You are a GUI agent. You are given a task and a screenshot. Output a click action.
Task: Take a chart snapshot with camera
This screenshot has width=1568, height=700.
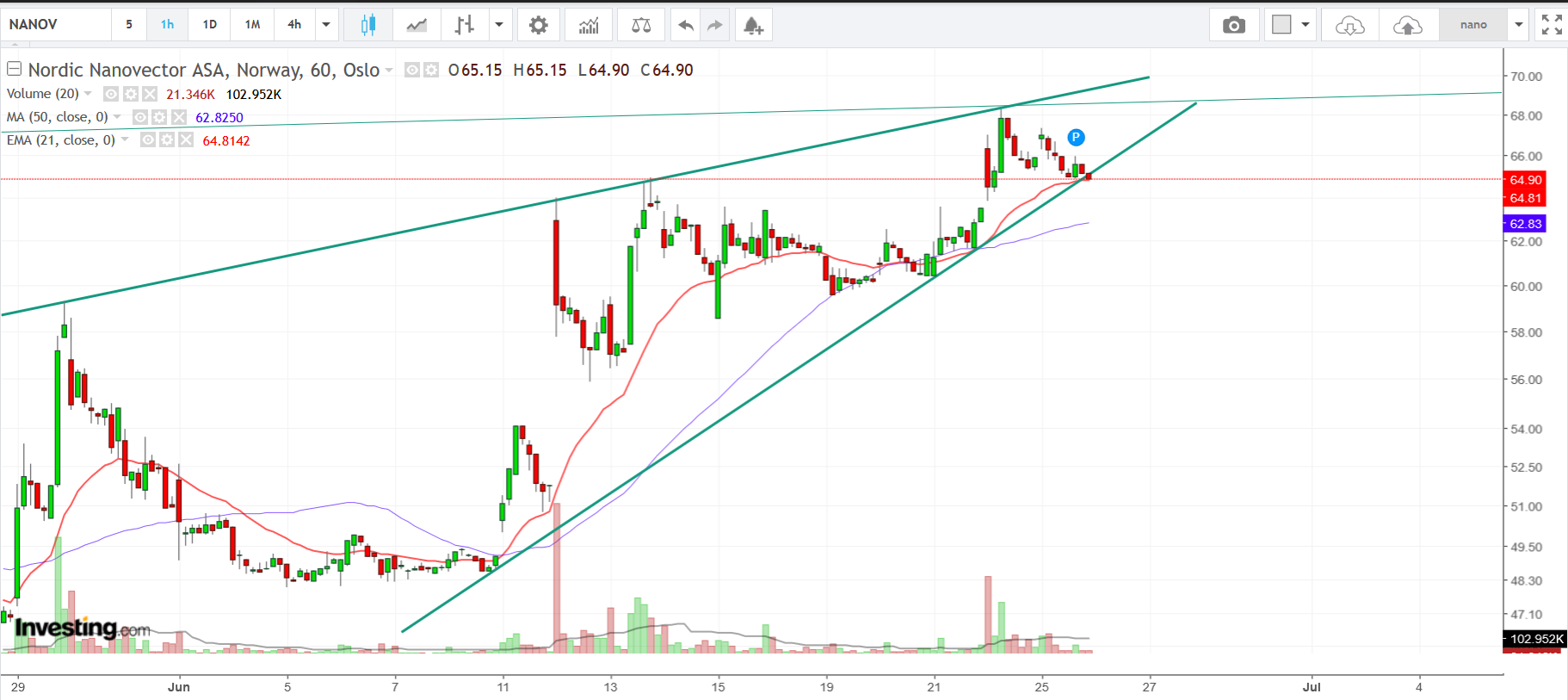[1234, 25]
